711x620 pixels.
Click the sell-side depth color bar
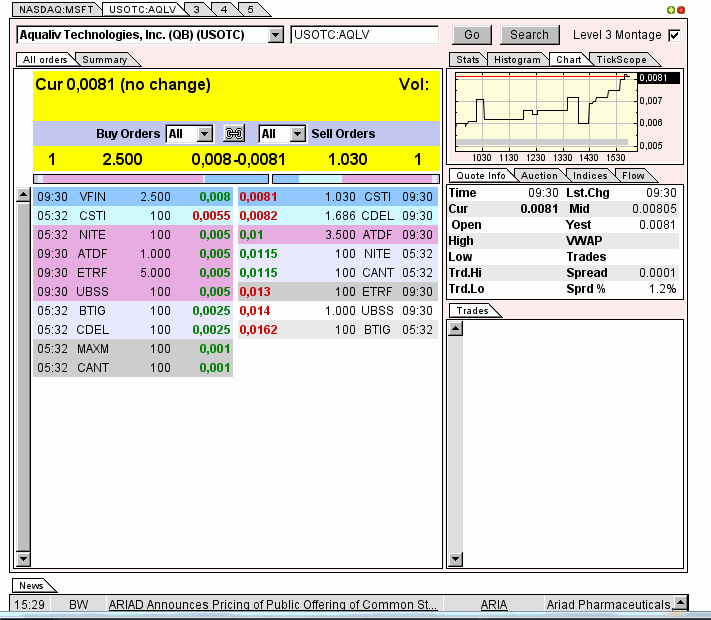(x=356, y=179)
